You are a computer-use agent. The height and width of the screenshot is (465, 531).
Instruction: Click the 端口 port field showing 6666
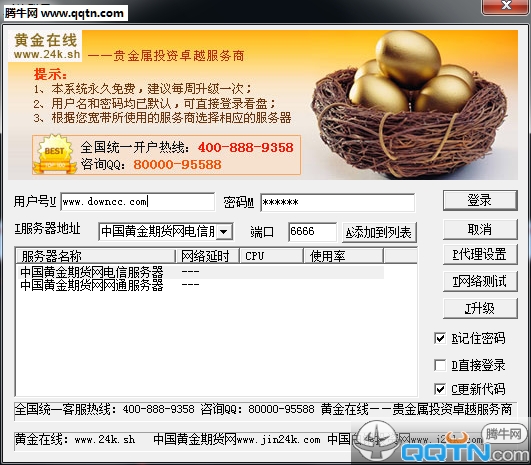(312, 232)
